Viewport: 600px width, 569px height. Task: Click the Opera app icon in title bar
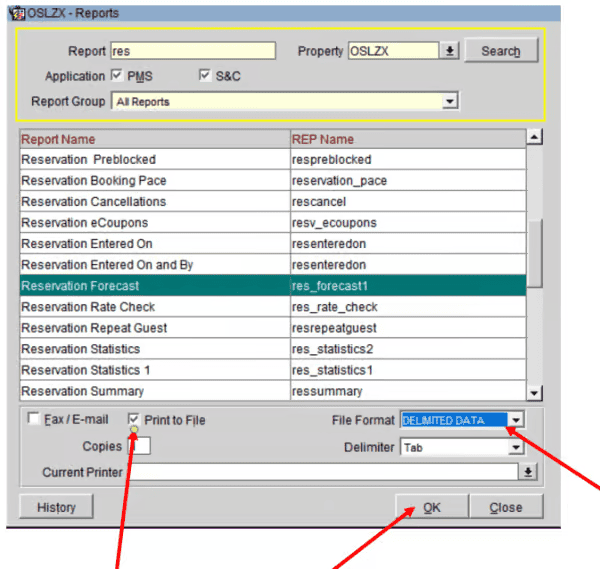[12, 11]
